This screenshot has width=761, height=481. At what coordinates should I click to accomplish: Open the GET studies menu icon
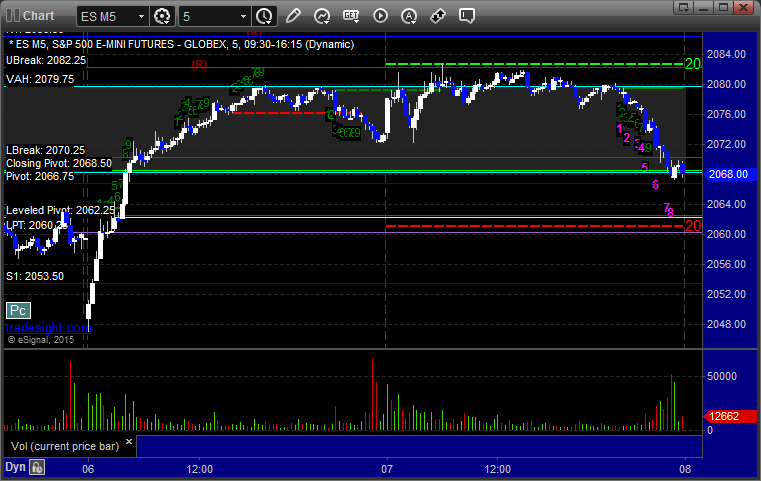coord(351,16)
